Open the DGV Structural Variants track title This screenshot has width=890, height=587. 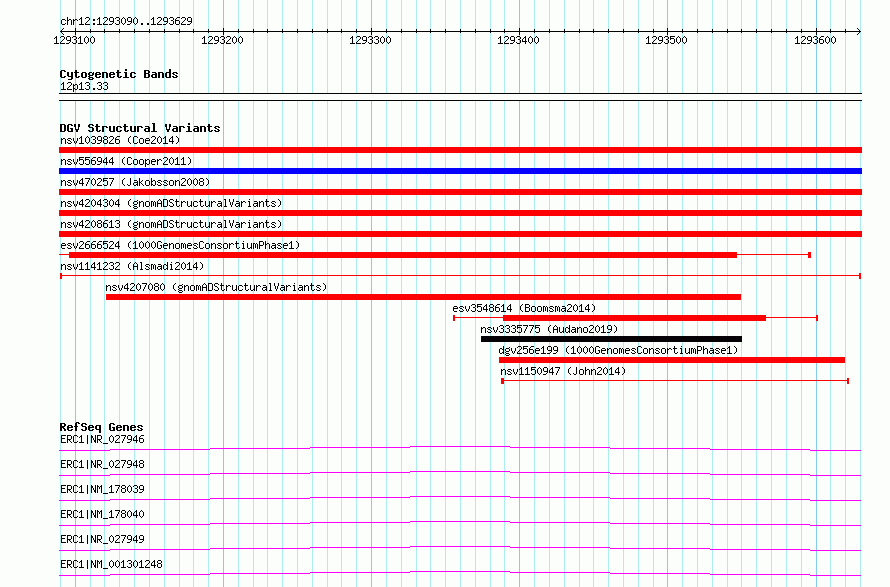140,128
